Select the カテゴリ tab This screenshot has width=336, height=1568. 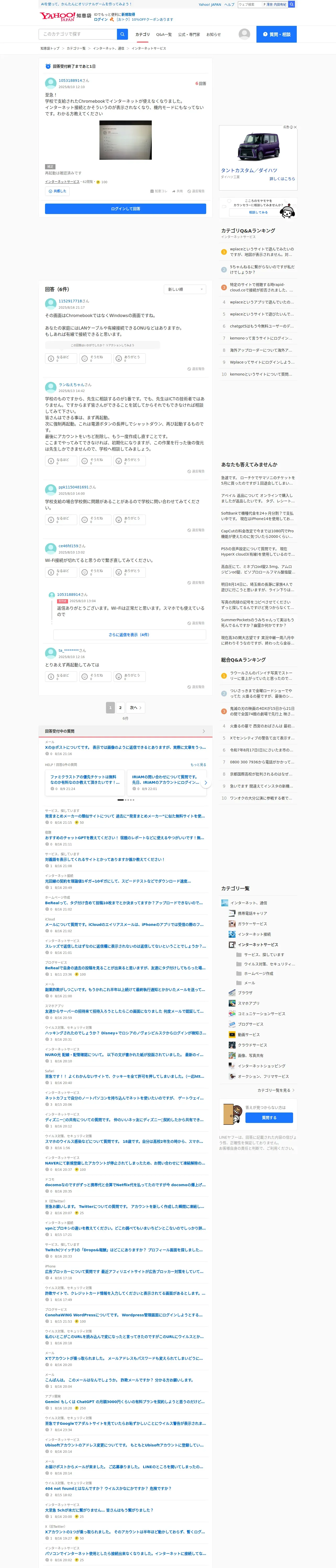[142, 35]
